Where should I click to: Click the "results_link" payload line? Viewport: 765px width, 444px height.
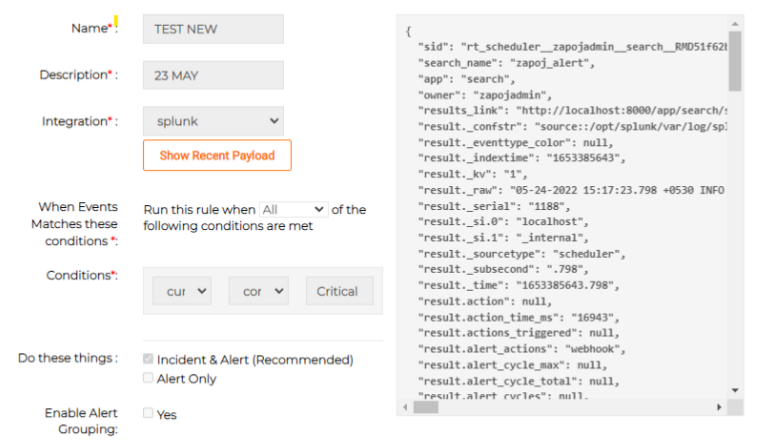click(x=573, y=111)
